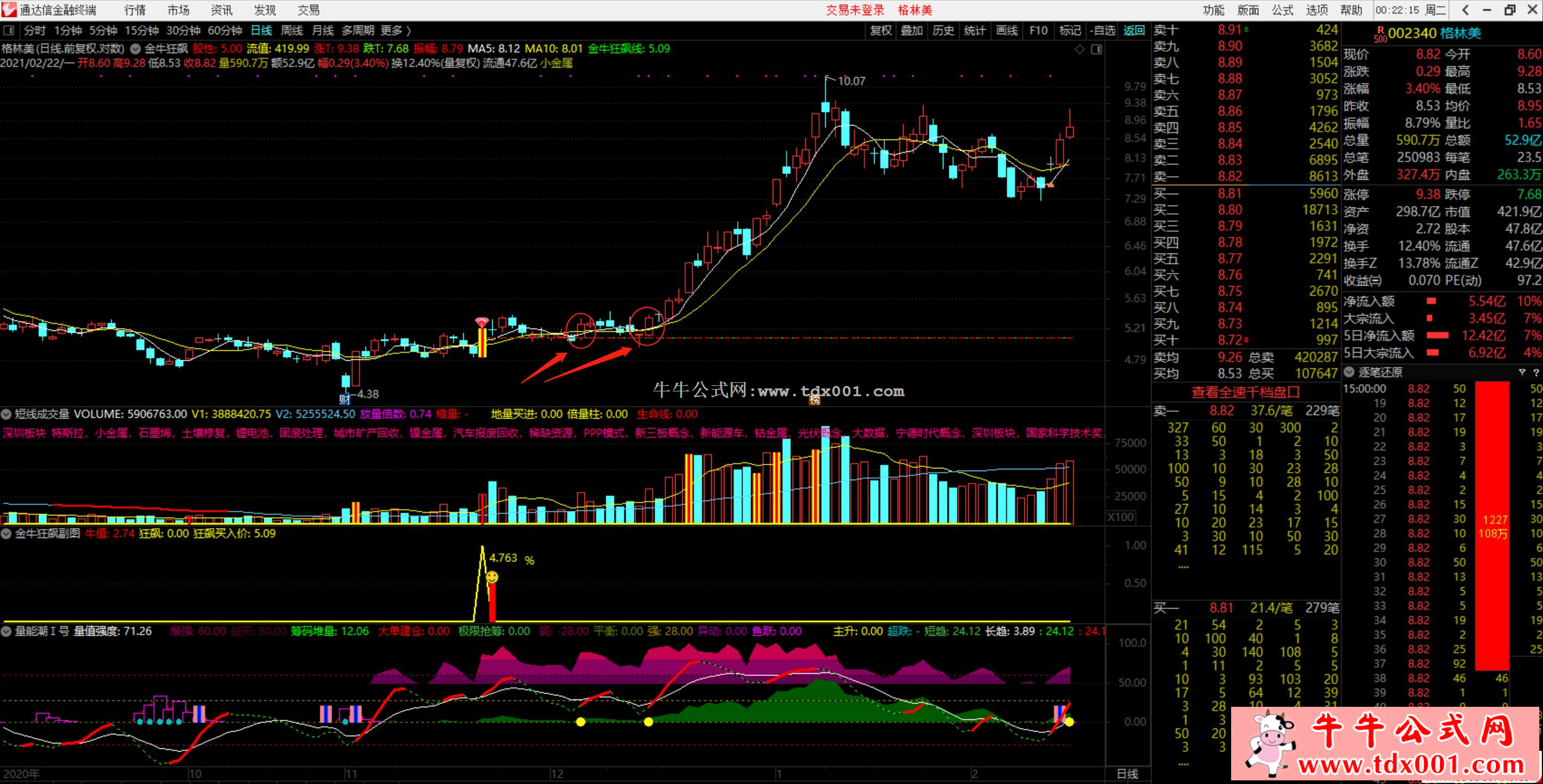This screenshot has width=1543, height=784.
Task: Click the 10.07 high price label
Action: click(851, 81)
